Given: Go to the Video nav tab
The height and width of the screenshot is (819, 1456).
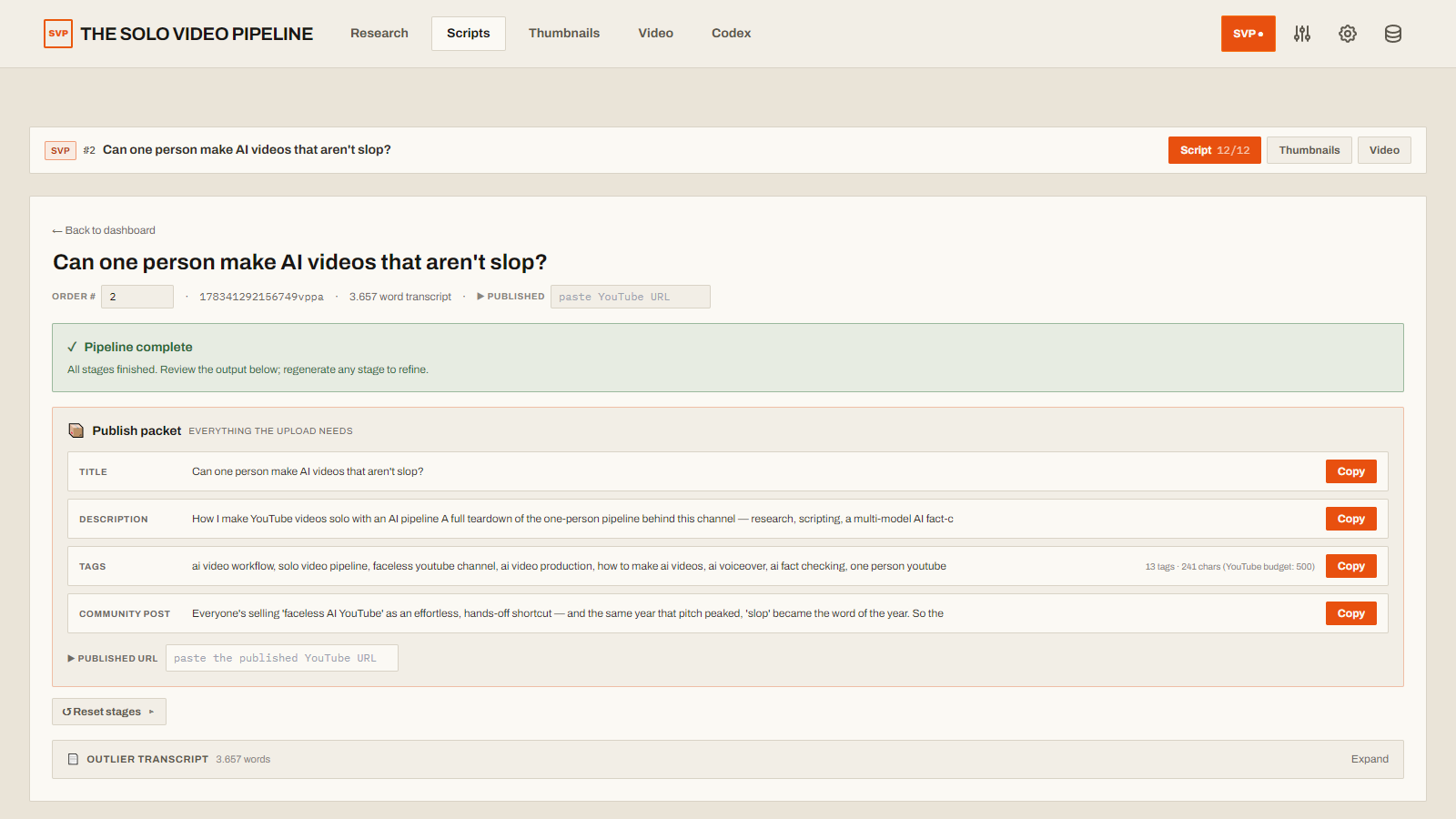Looking at the screenshot, I should pos(656,34).
